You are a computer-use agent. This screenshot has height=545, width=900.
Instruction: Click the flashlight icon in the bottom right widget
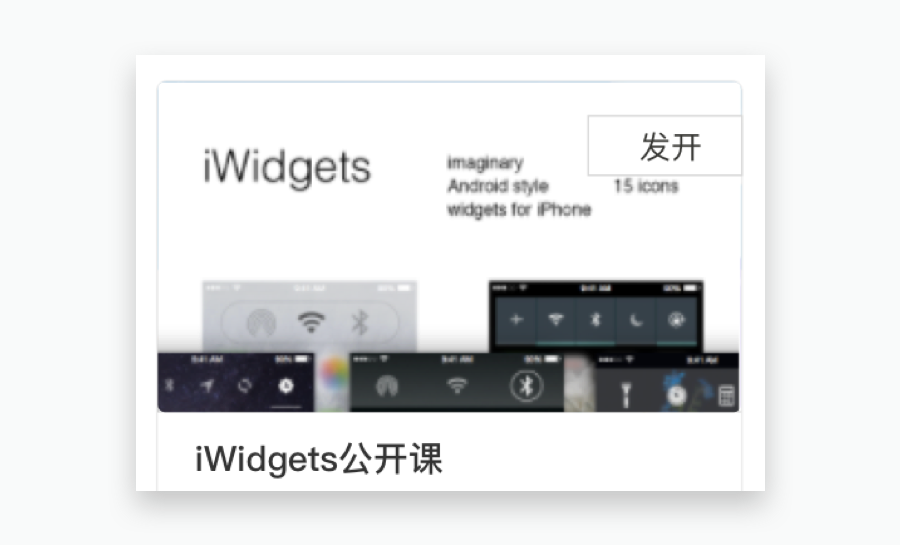click(x=626, y=395)
